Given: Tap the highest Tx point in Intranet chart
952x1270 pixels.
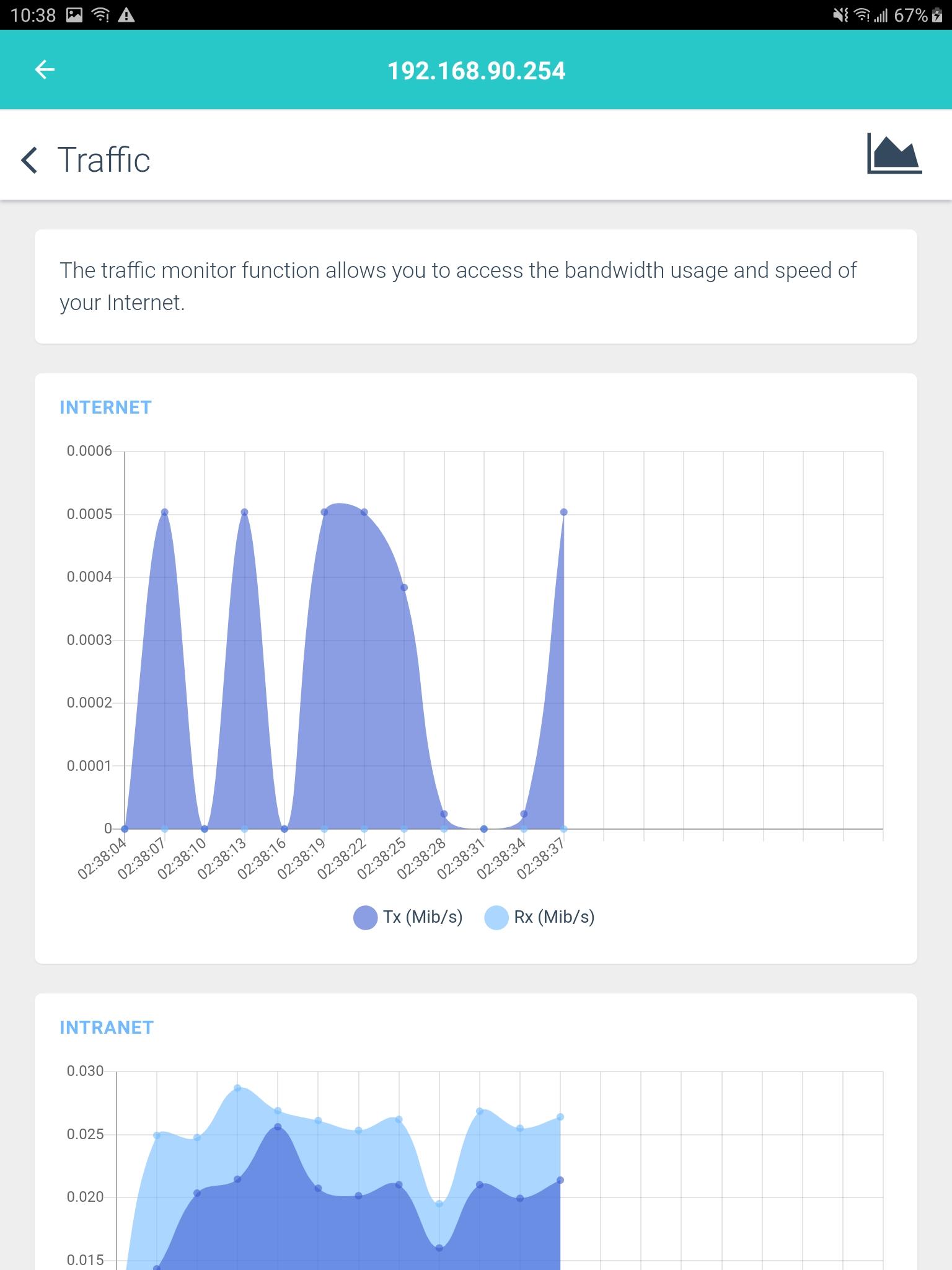Looking at the screenshot, I should coord(278,1127).
